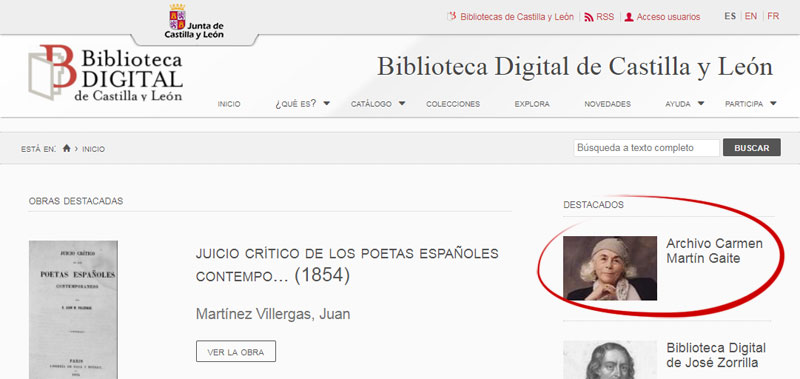Click the VER LA OBRA button
800x379 pixels.
click(x=236, y=351)
